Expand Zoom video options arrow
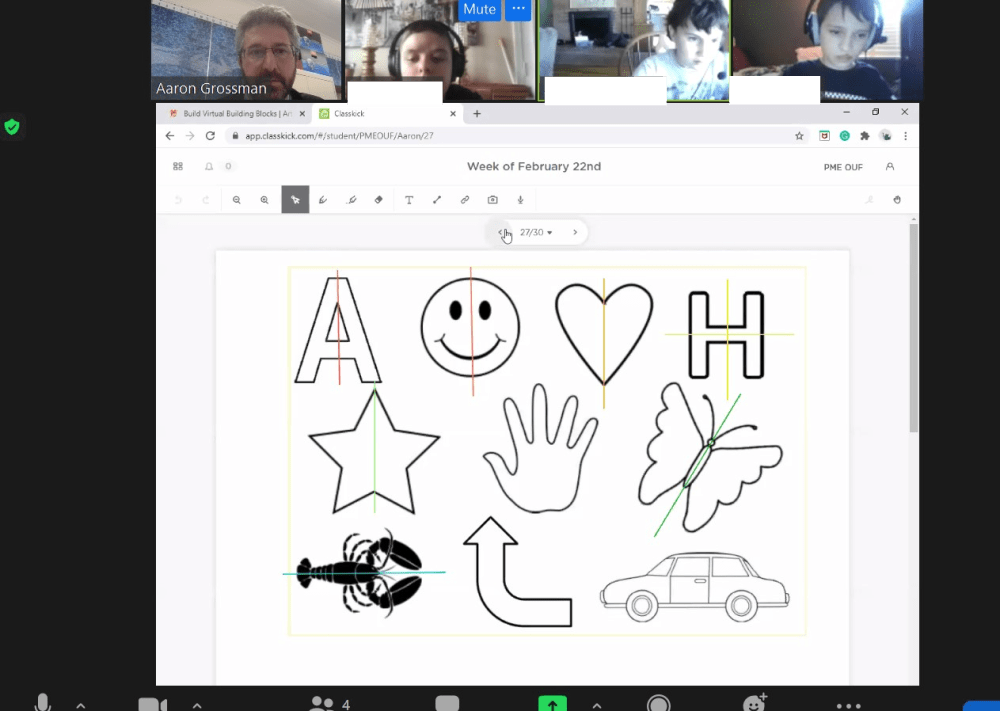This screenshot has width=1000, height=711. pos(196,704)
